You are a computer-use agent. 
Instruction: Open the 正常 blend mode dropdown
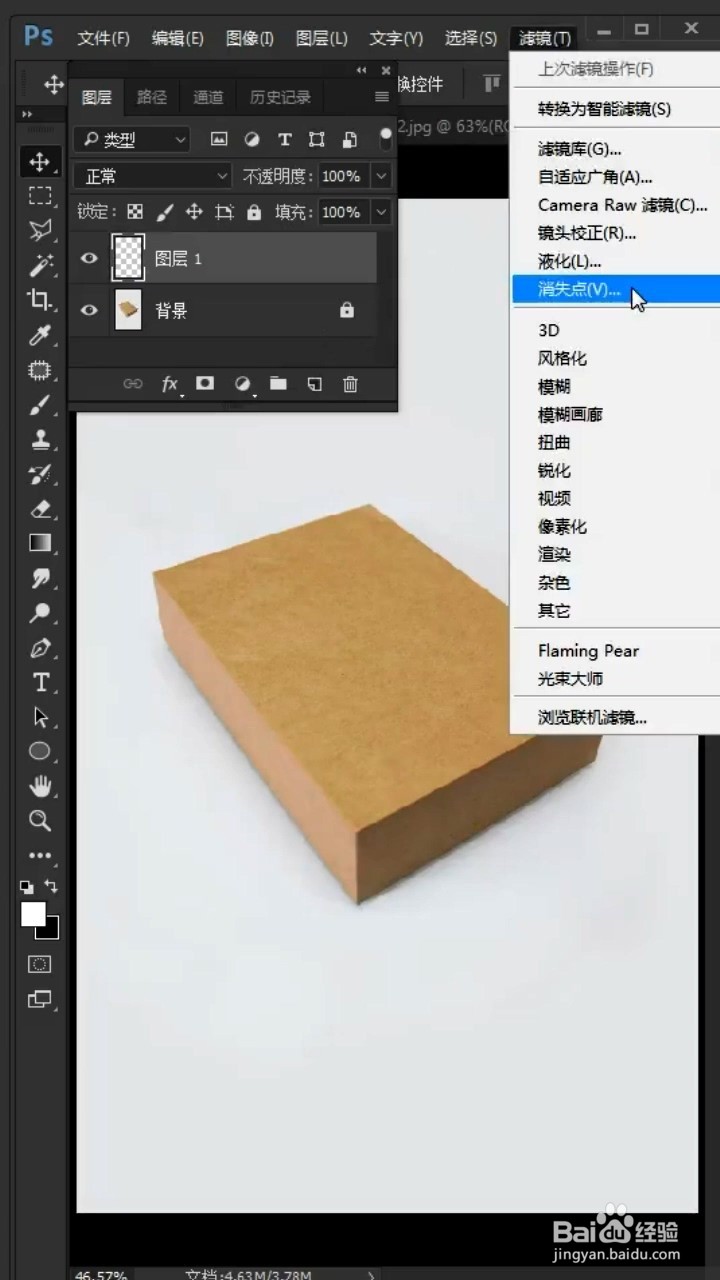(x=152, y=176)
